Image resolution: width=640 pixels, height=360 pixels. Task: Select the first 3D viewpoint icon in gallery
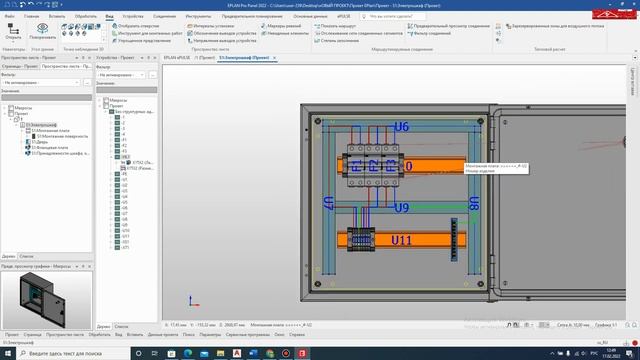click(x=64, y=27)
